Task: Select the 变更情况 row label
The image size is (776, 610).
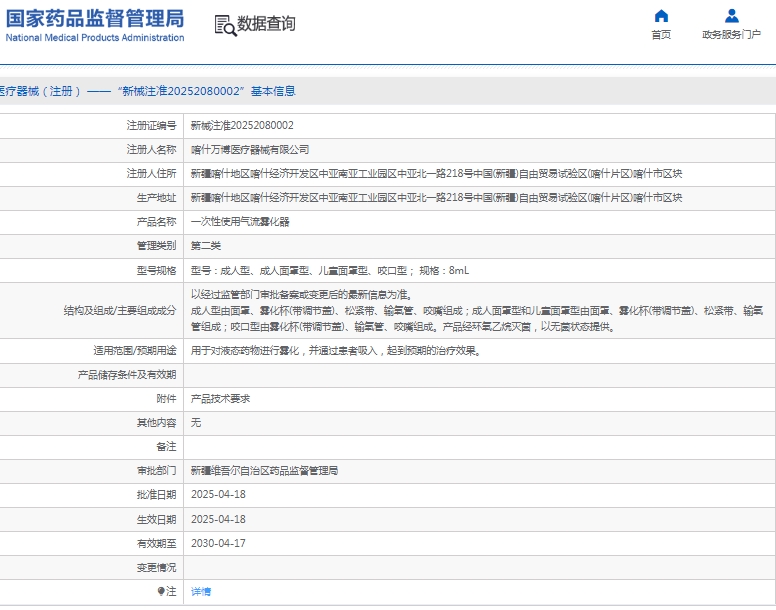Action: pos(156,567)
